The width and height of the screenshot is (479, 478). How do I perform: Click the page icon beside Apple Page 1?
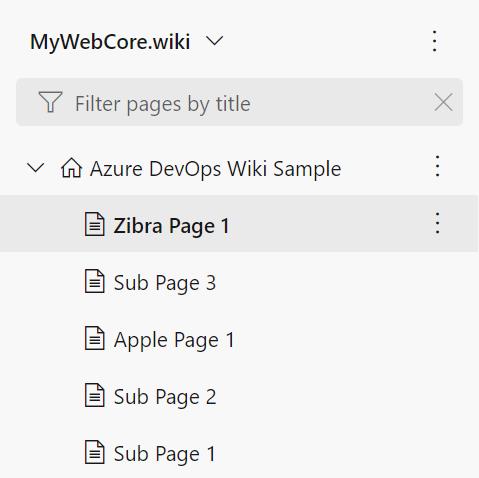(x=95, y=338)
